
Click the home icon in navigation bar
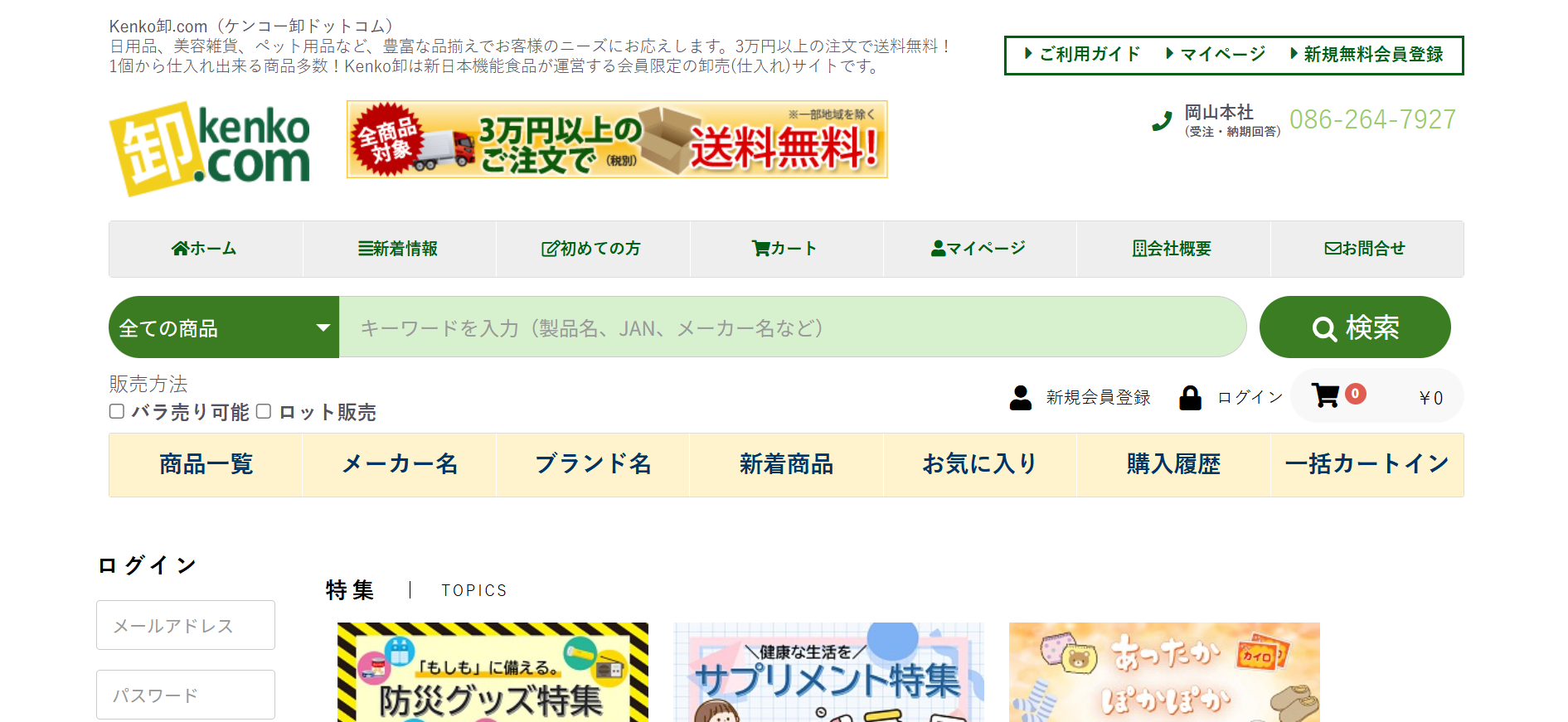click(180, 249)
